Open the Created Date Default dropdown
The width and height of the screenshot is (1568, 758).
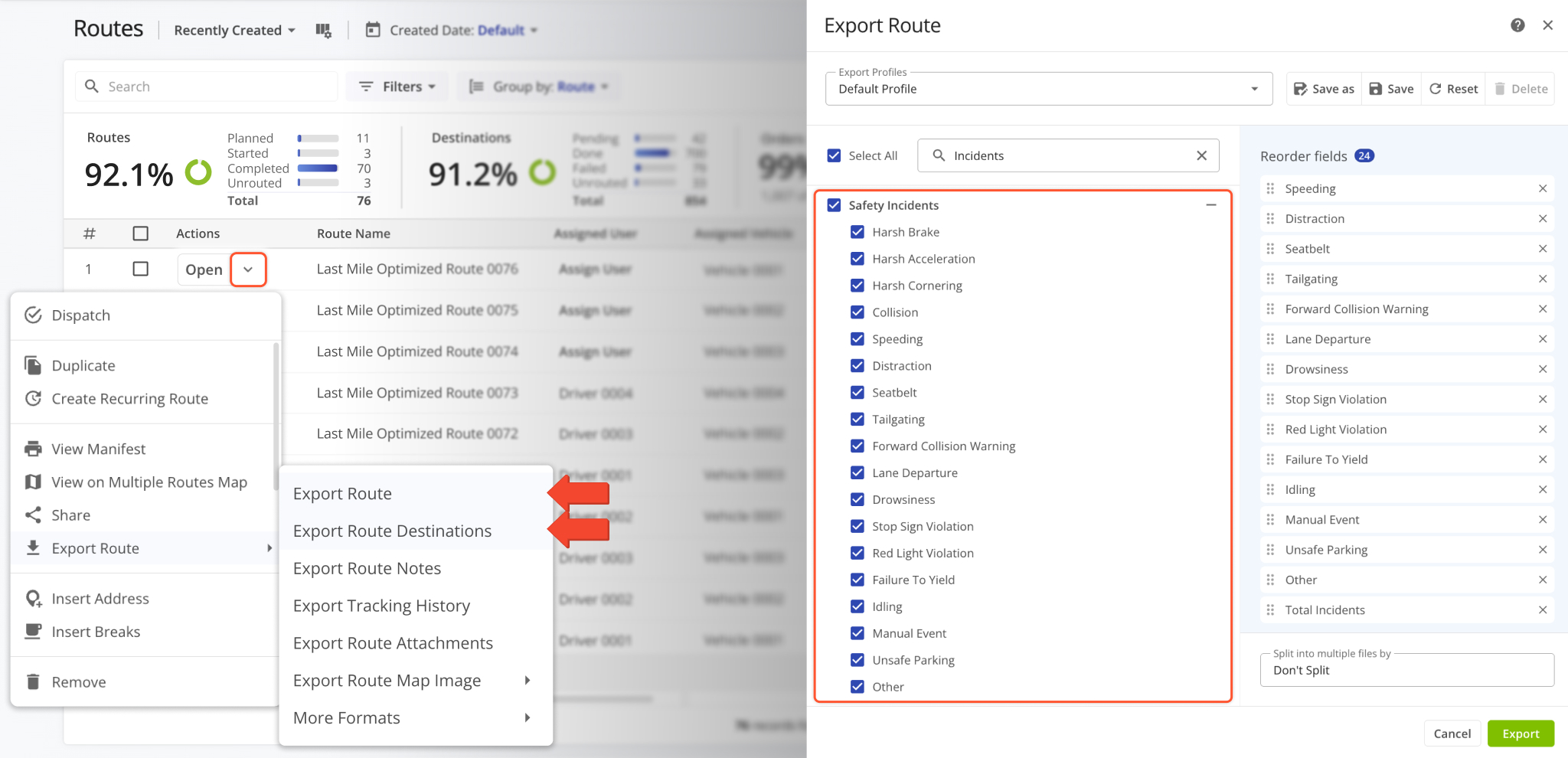tap(508, 31)
